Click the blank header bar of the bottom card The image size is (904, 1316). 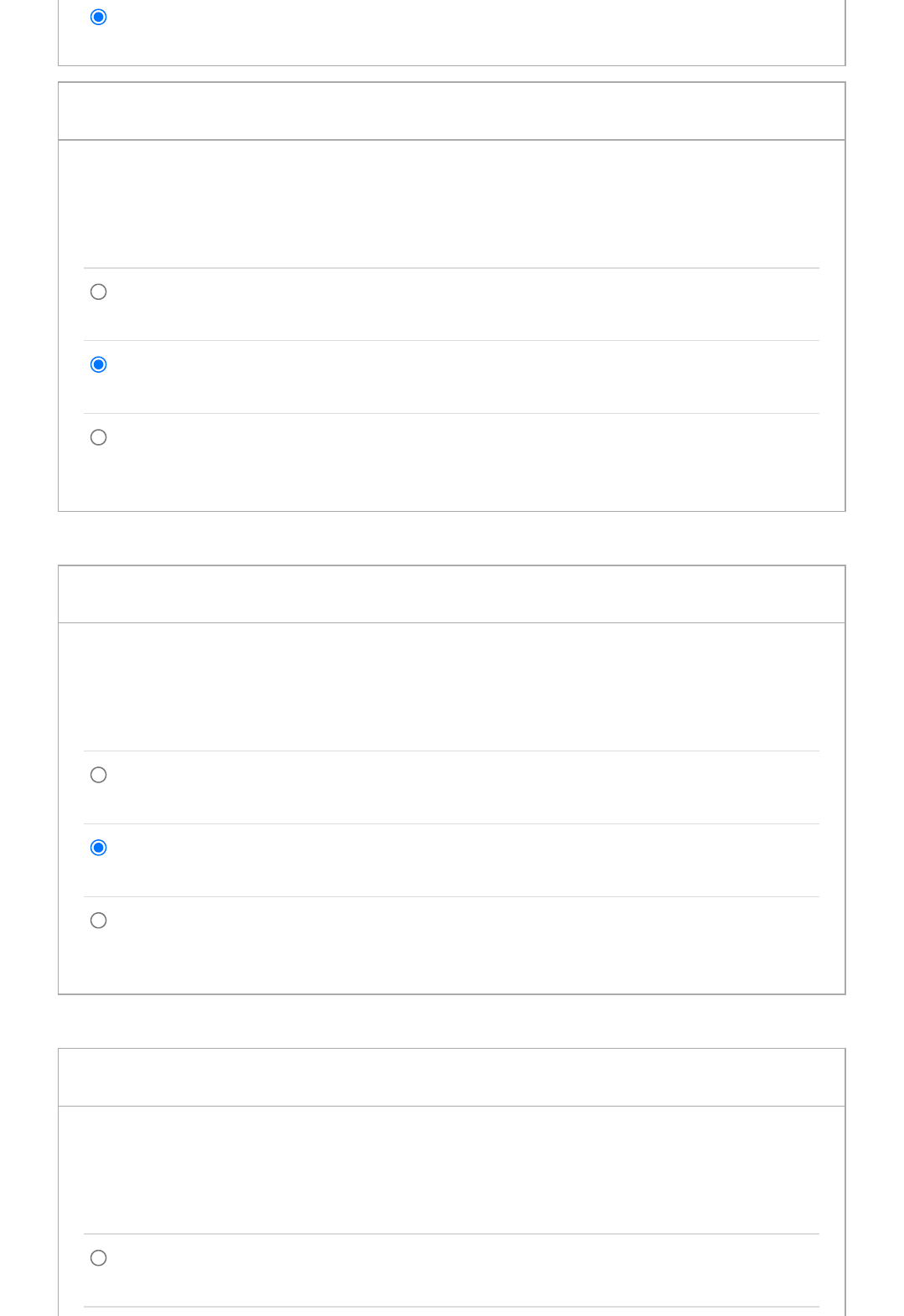point(452,1077)
